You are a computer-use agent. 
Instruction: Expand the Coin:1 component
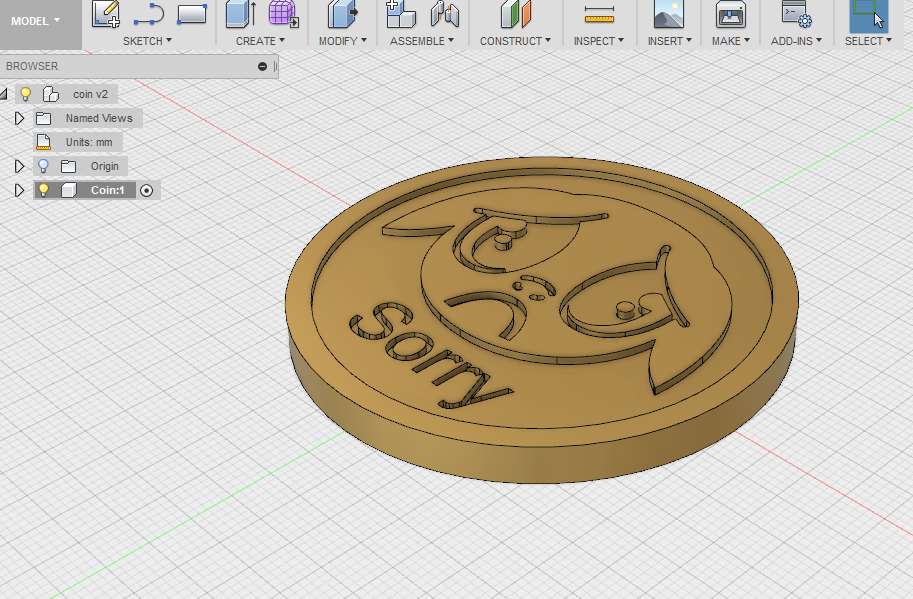pyautogui.click(x=19, y=190)
